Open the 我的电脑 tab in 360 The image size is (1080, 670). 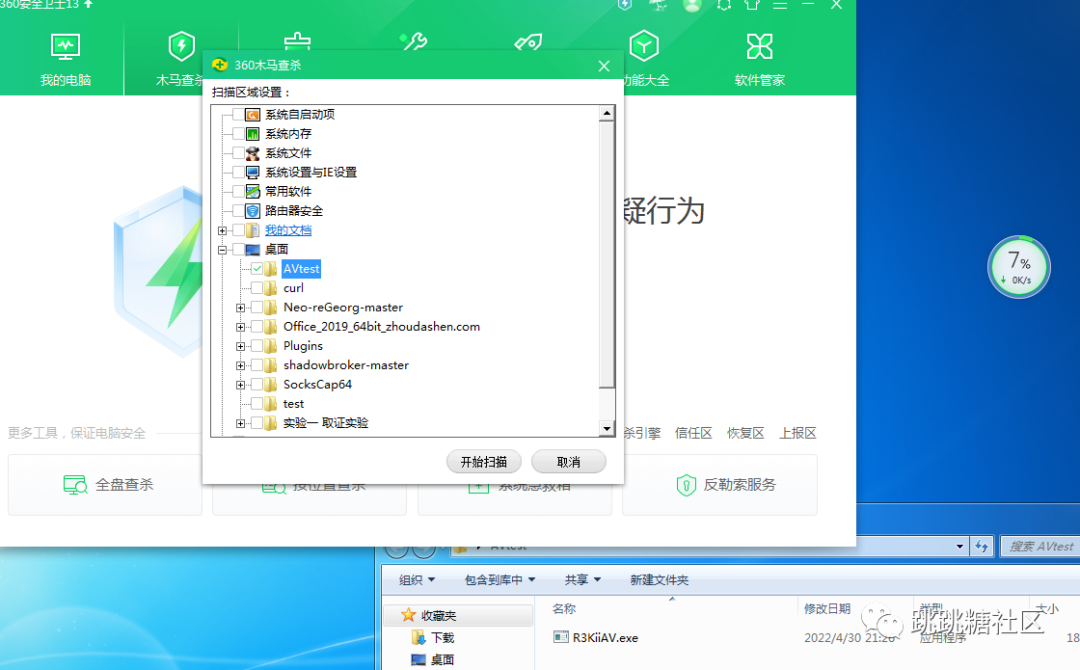[65, 61]
